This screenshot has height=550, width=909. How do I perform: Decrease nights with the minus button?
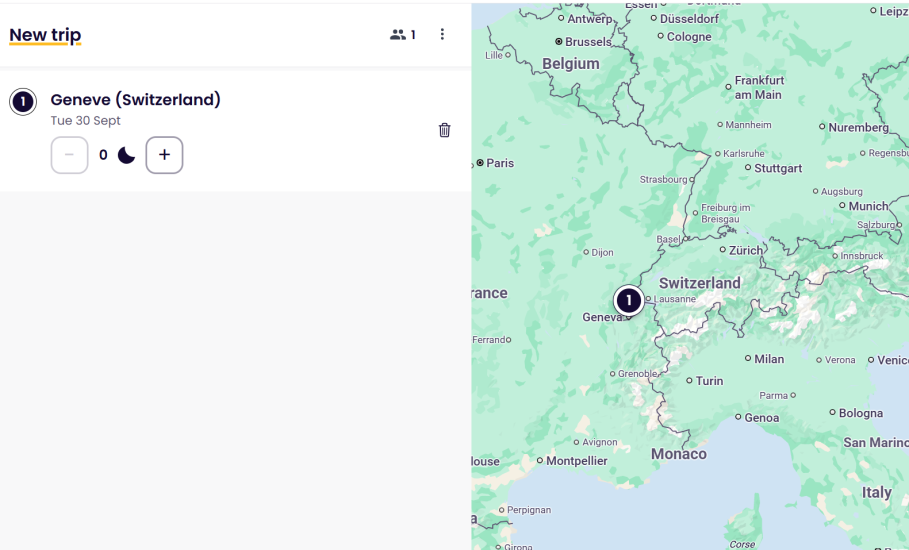pyautogui.click(x=69, y=155)
